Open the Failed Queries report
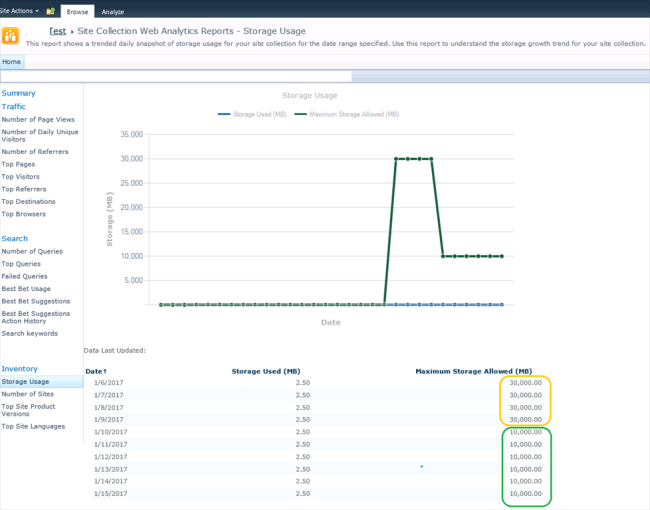This screenshot has width=650, height=510. click(x=24, y=276)
